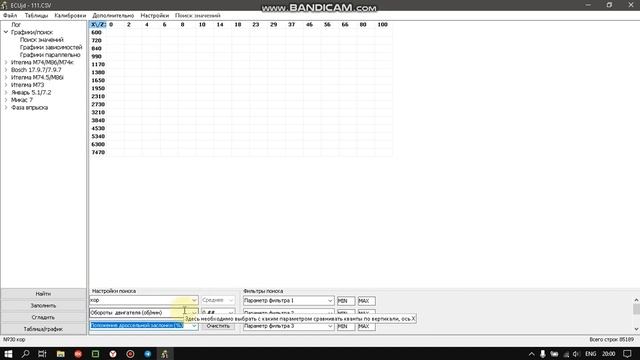Launch File Explorer from the taskbar

coord(60,354)
